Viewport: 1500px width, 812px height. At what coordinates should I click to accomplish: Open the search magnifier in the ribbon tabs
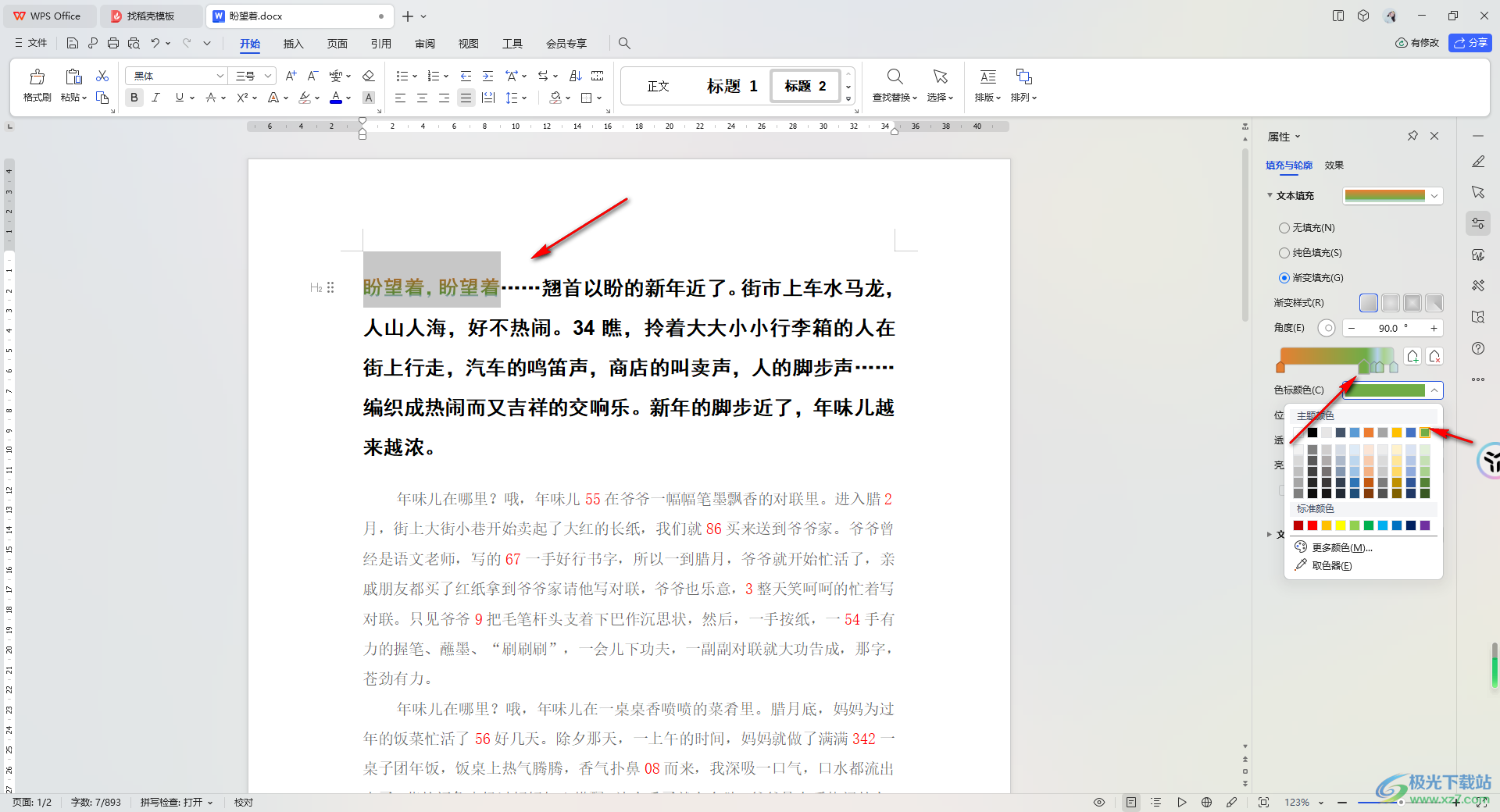coord(624,43)
